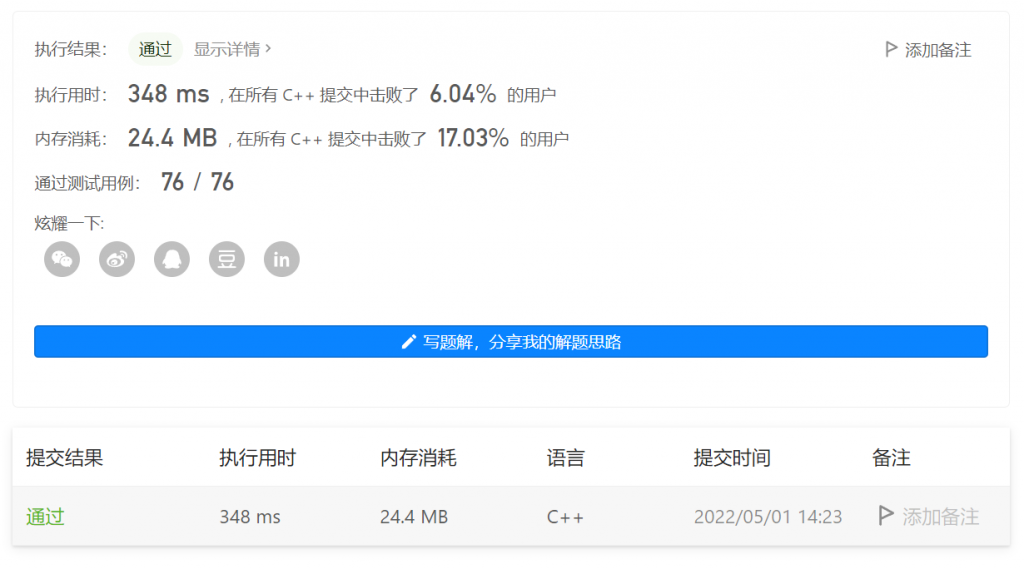1024x569 pixels.
Task: Click the 76 / 76 test case count
Action: (197, 182)
